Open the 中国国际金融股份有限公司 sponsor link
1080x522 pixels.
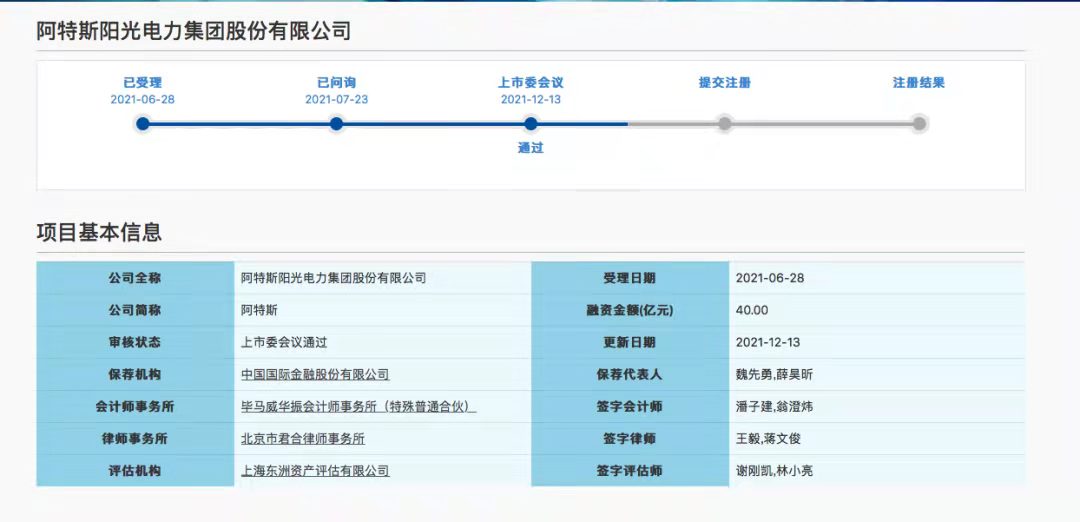click(315, 374)
